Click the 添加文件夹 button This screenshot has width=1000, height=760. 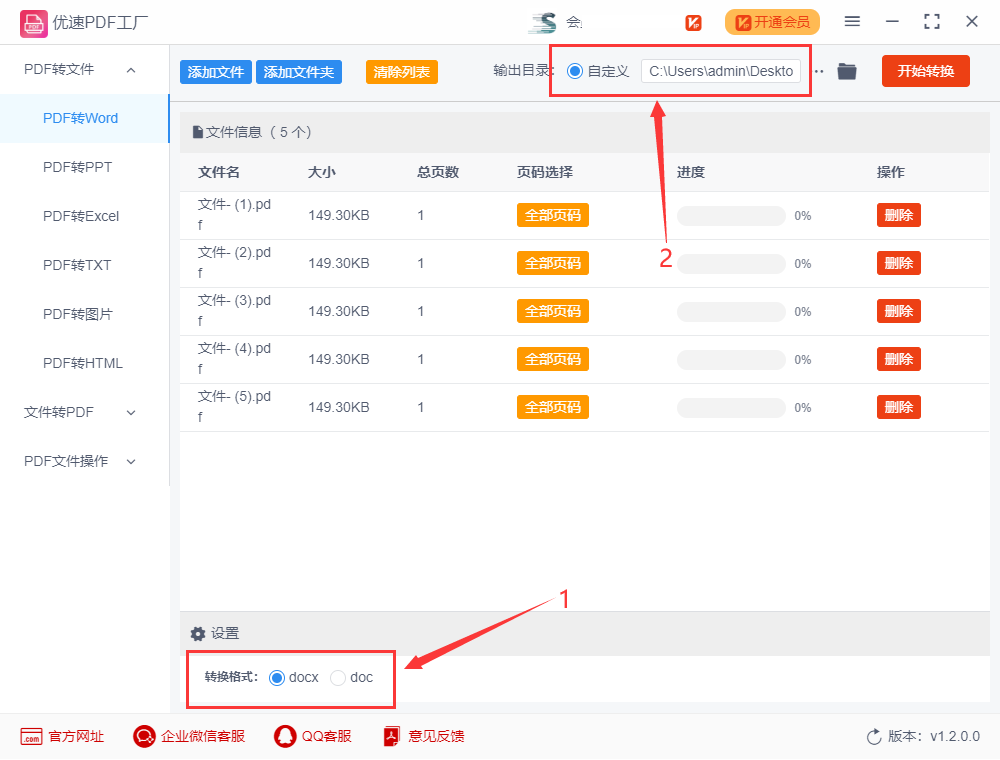(x=299, y=72)
